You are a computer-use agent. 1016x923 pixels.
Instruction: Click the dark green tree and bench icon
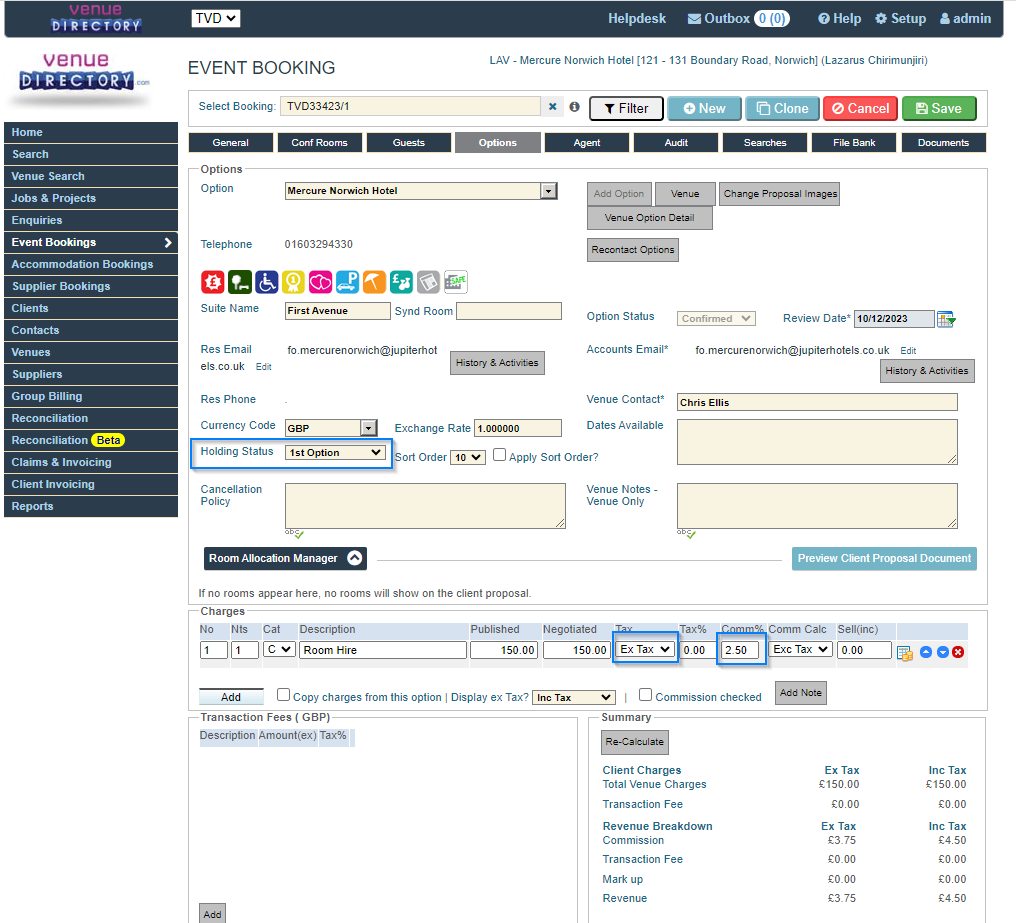[240, 282]
